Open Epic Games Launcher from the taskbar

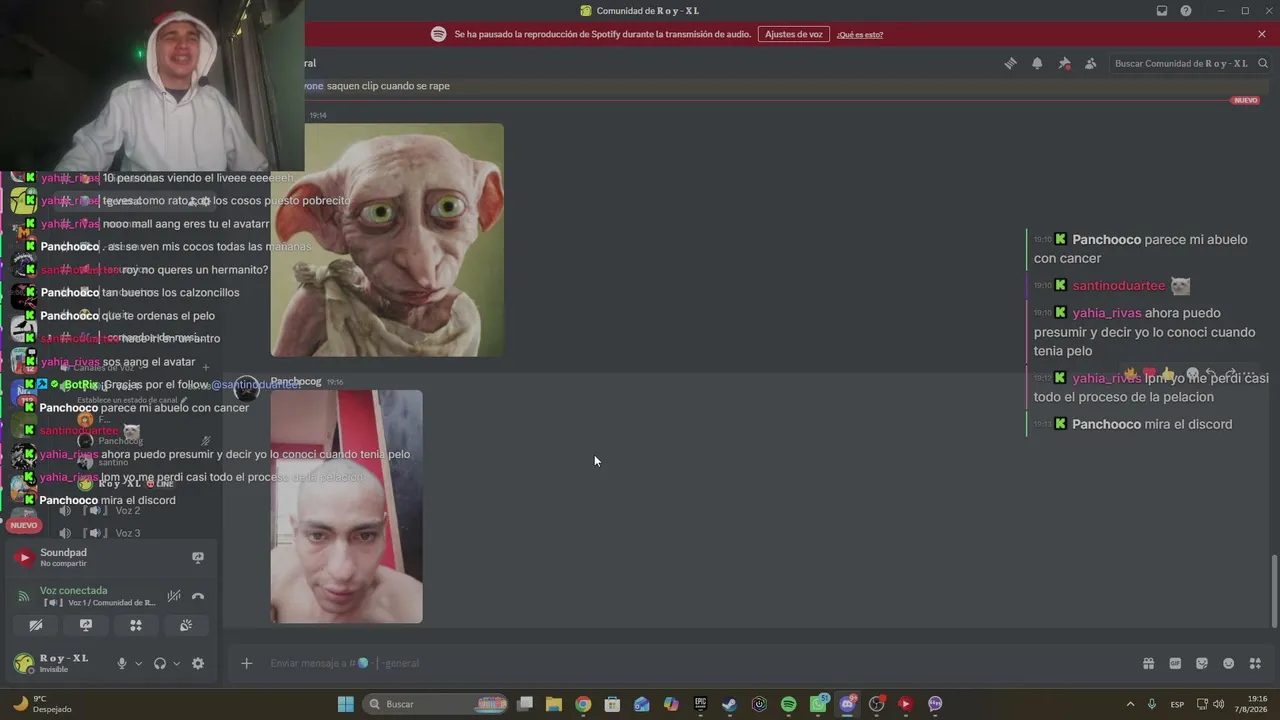point(701,704)
